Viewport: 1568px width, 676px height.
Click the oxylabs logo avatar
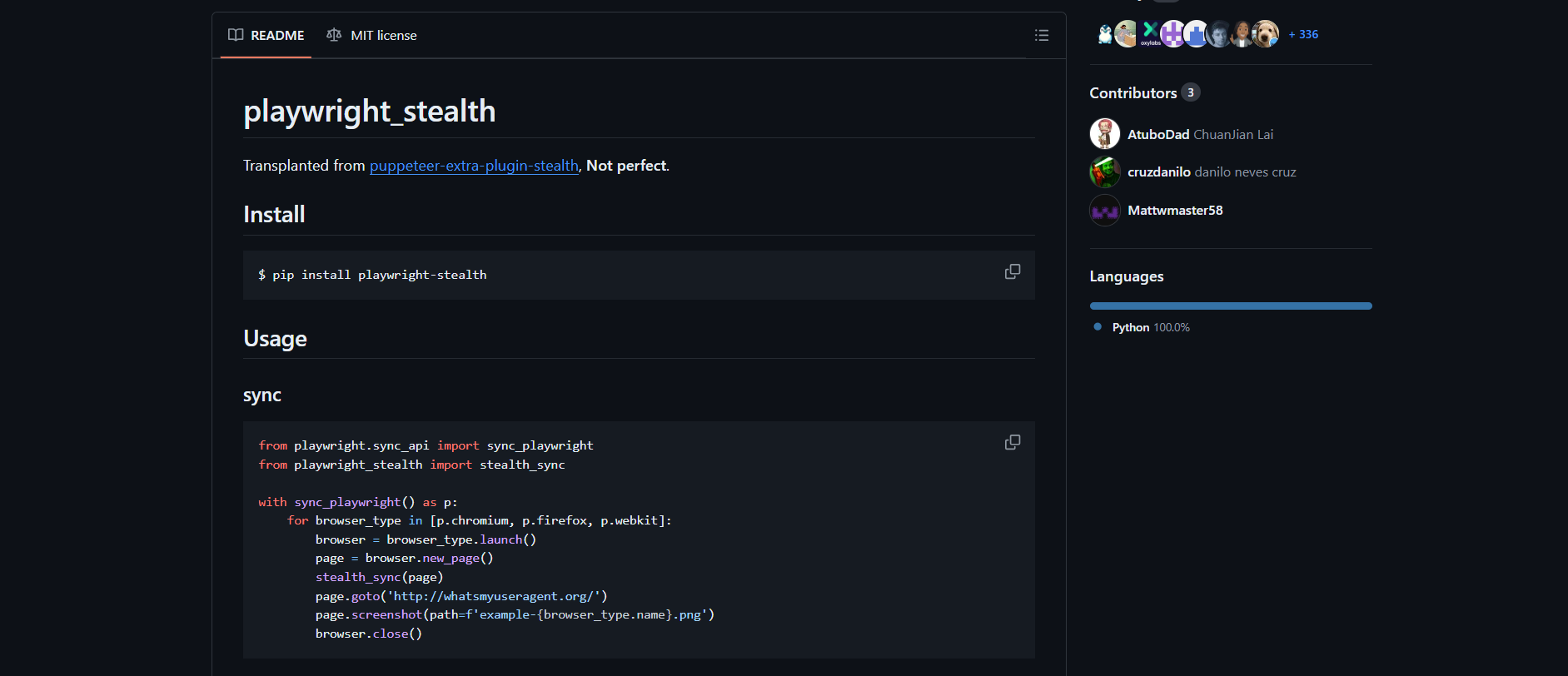(x=1150, y=33)
